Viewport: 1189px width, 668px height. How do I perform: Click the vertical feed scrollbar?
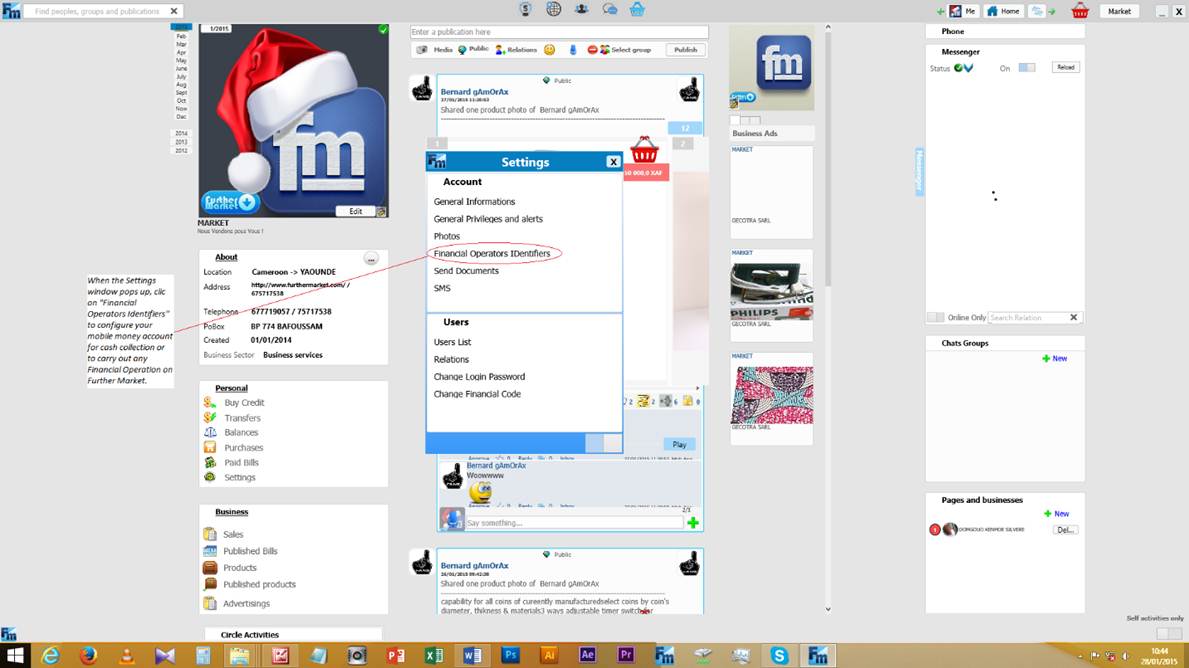tap(827, 156)
